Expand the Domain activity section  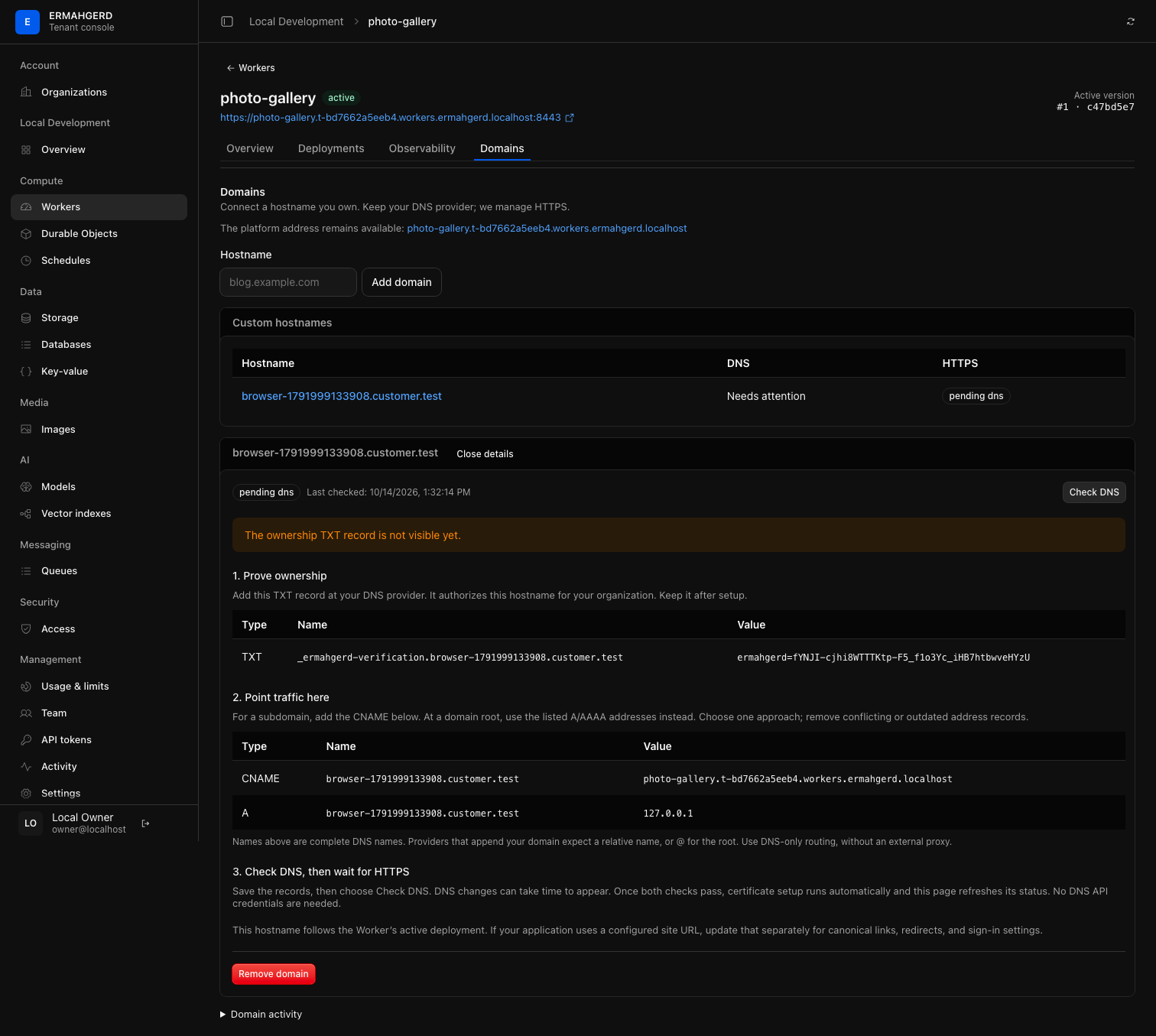pyautogui.click(x=261, y=1015)
